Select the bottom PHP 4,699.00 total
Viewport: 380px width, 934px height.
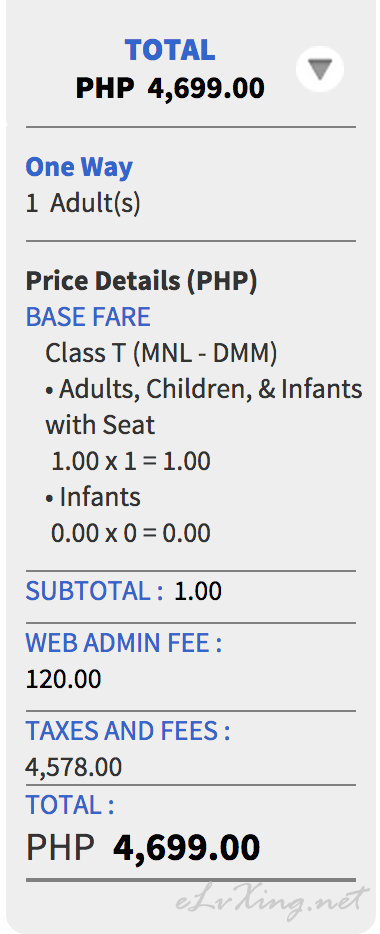click(143, 848)
